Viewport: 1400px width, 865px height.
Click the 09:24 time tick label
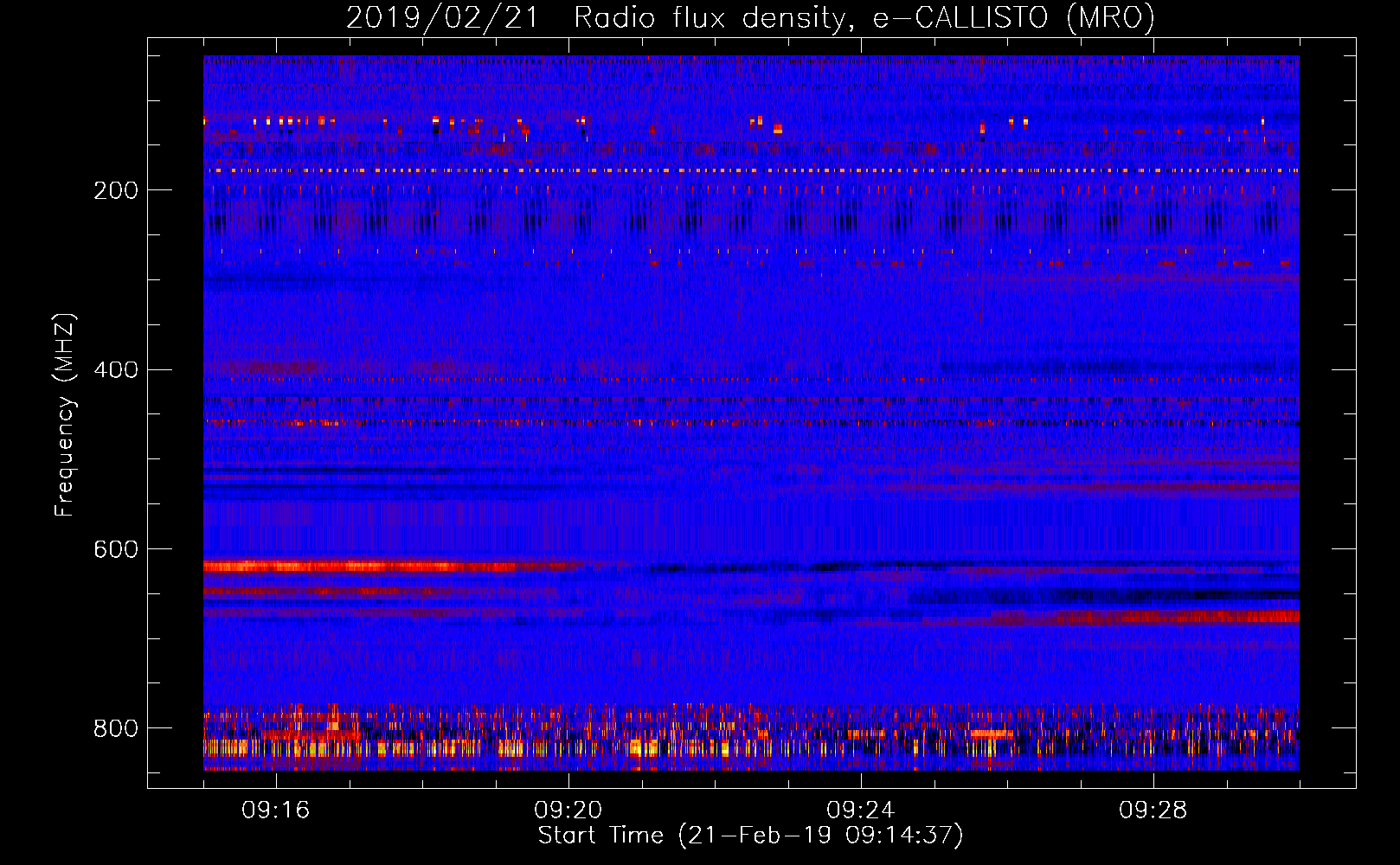point(861,811)
